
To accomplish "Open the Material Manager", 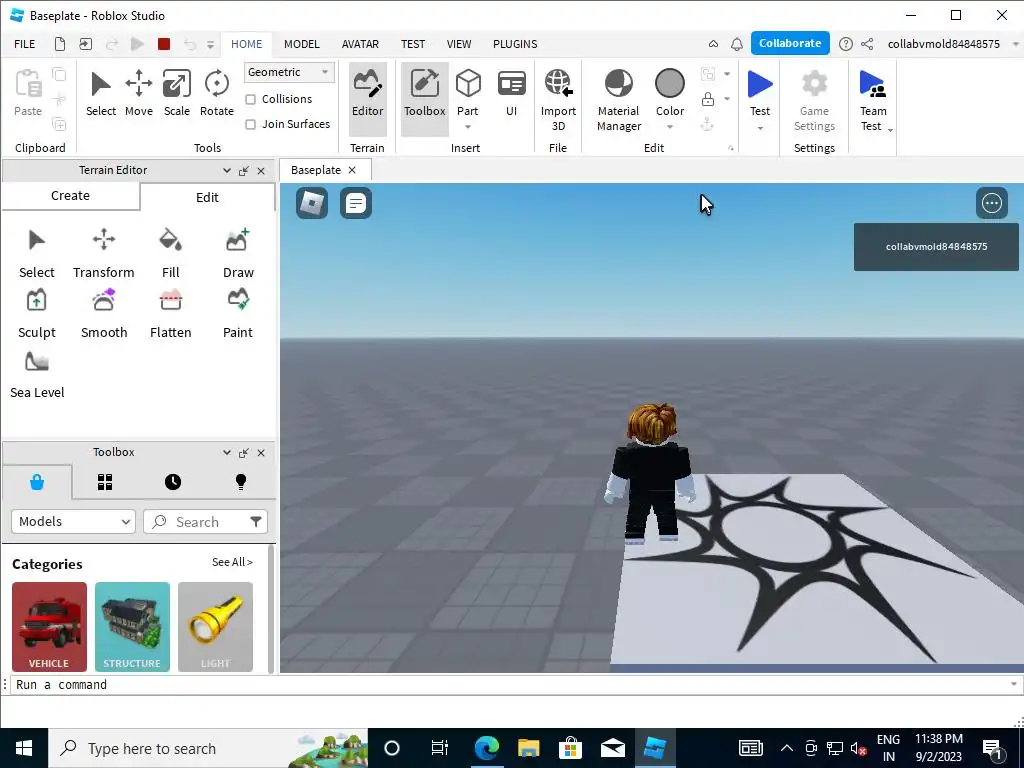I will [x=618, y=100].
